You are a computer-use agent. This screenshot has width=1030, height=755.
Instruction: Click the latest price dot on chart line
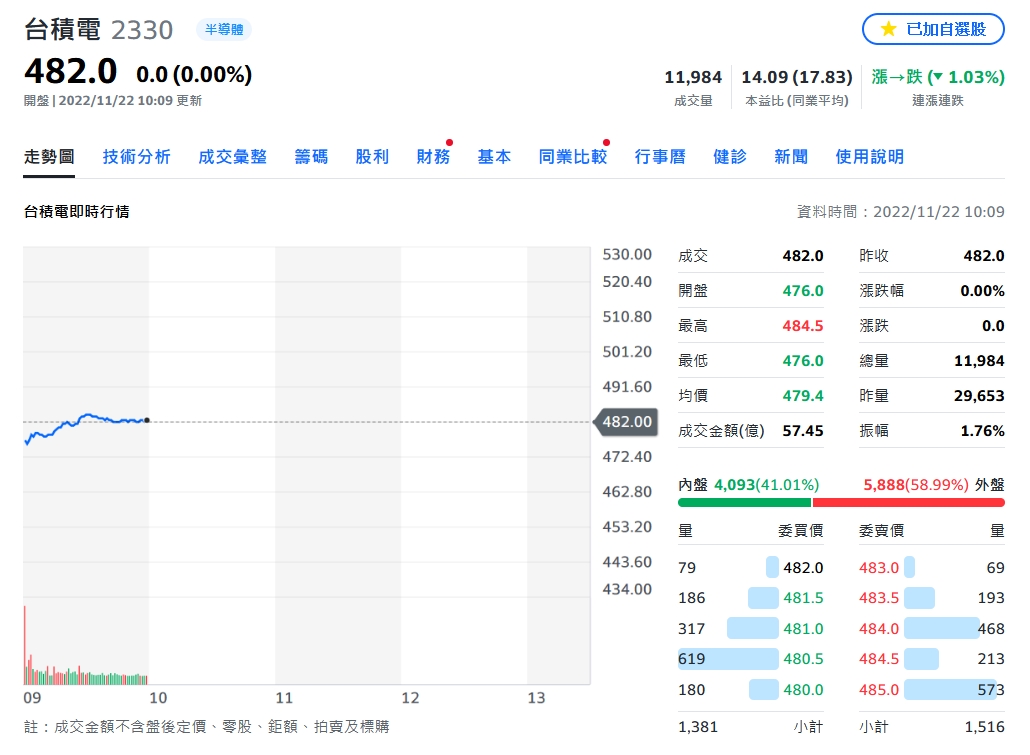click(x=147, y=420)
